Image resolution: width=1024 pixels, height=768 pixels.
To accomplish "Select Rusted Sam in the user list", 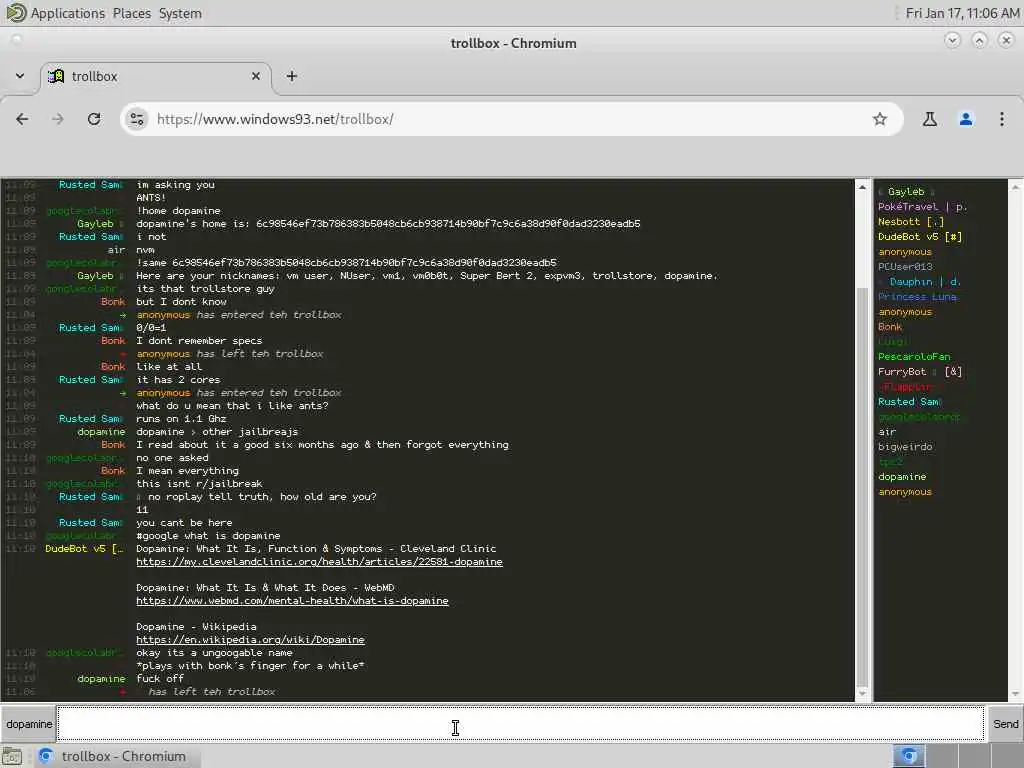I will pos(909,402).
